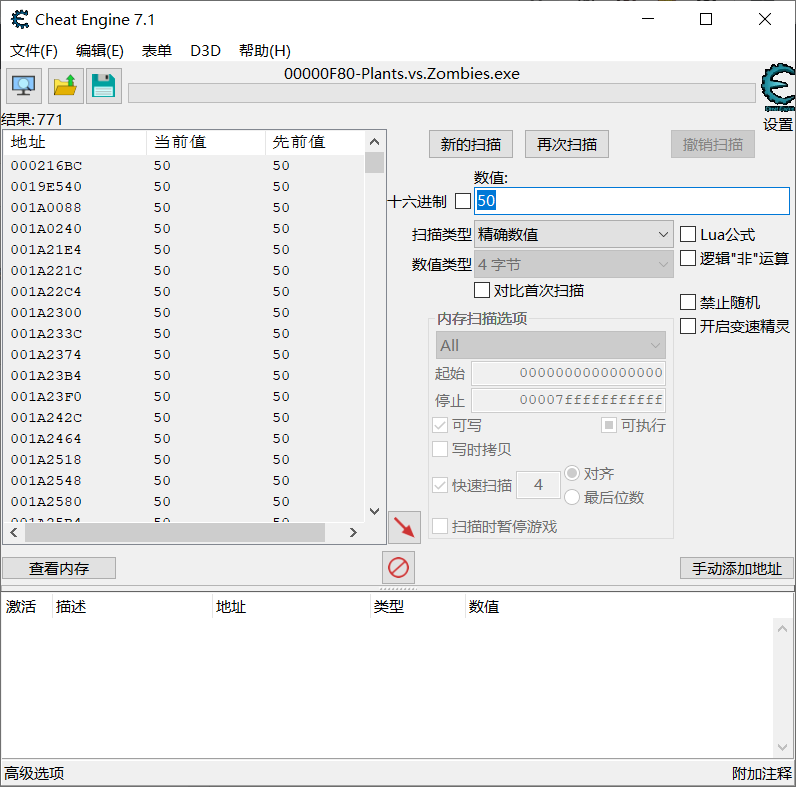Click the 查看内存 button
The height and width of the screenshot is (787, 796).
coord(59,568)
